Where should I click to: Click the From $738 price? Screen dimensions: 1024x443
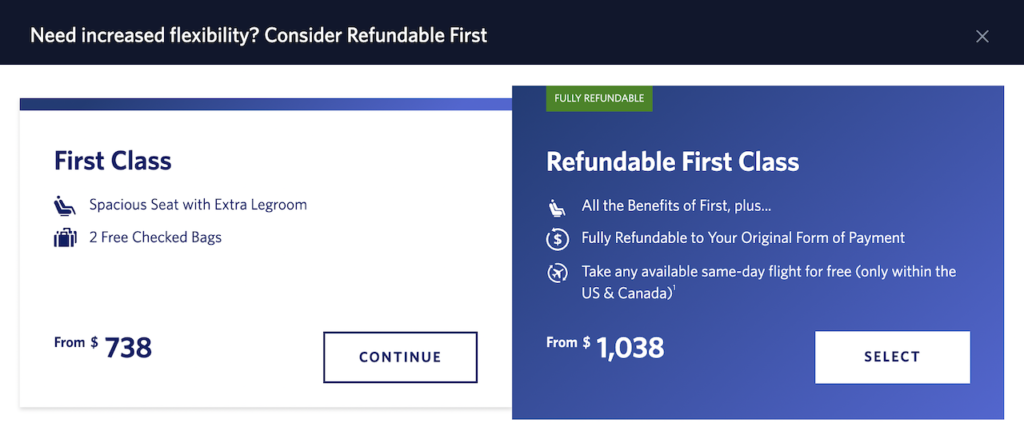pos(103,347)
